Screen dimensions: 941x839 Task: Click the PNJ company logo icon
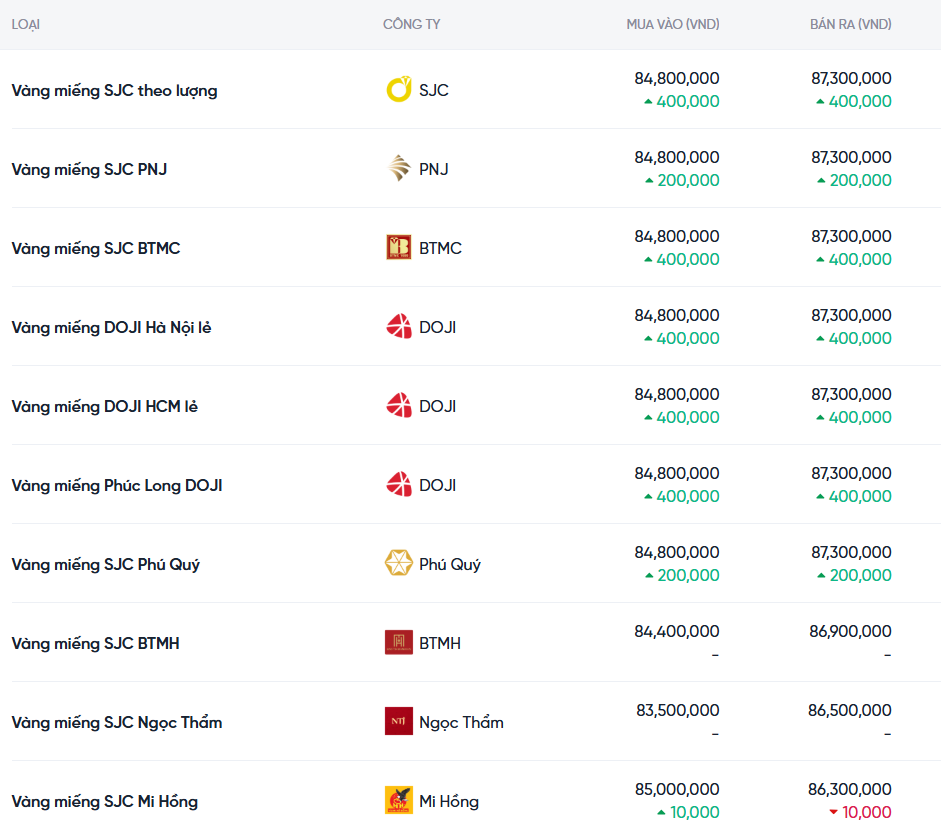point(399,169)
